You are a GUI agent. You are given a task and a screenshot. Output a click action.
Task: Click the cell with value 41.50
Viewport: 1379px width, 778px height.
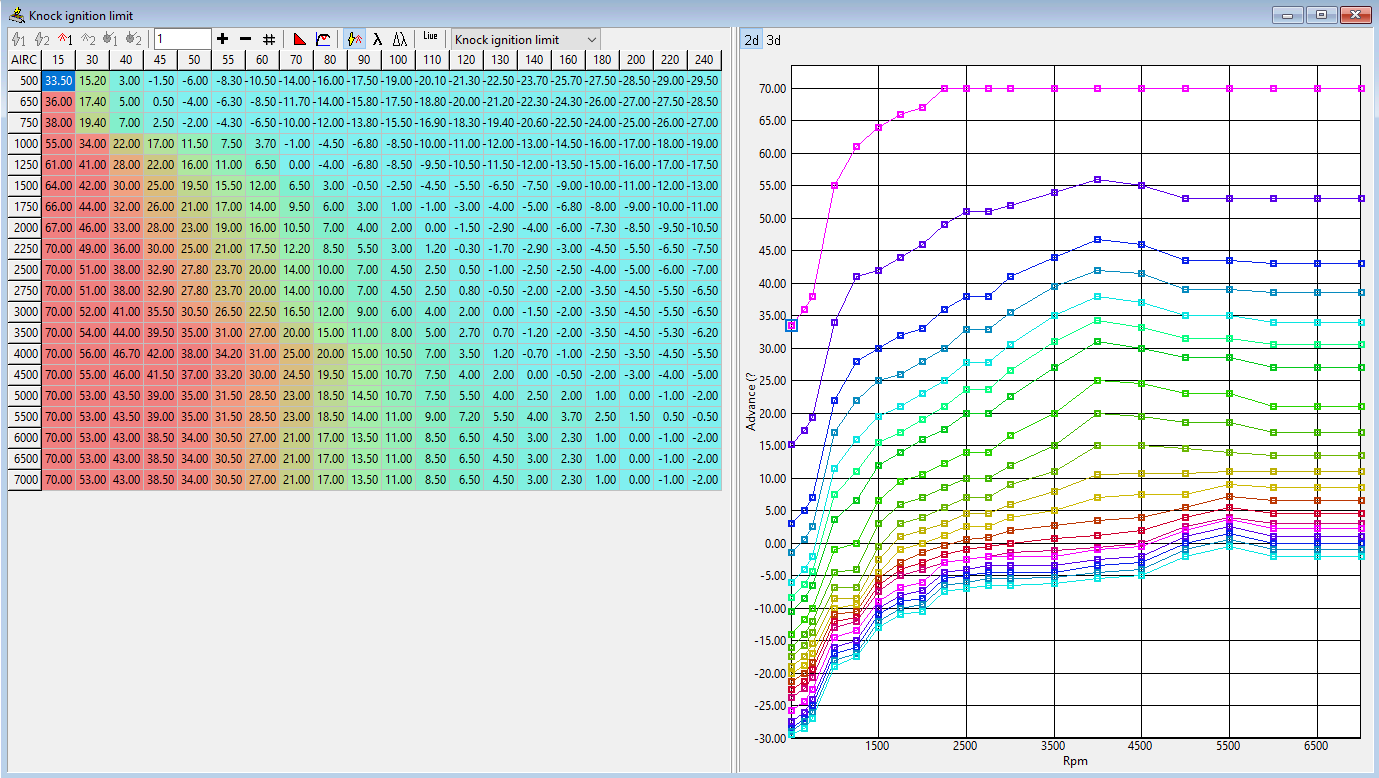(x=160, y=374)
